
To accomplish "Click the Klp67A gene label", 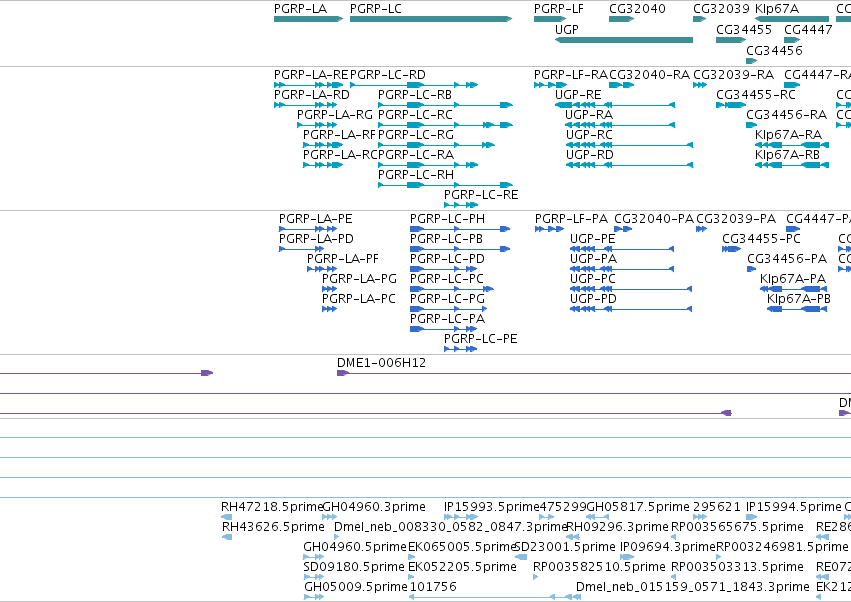I will [x=777, y=9].
